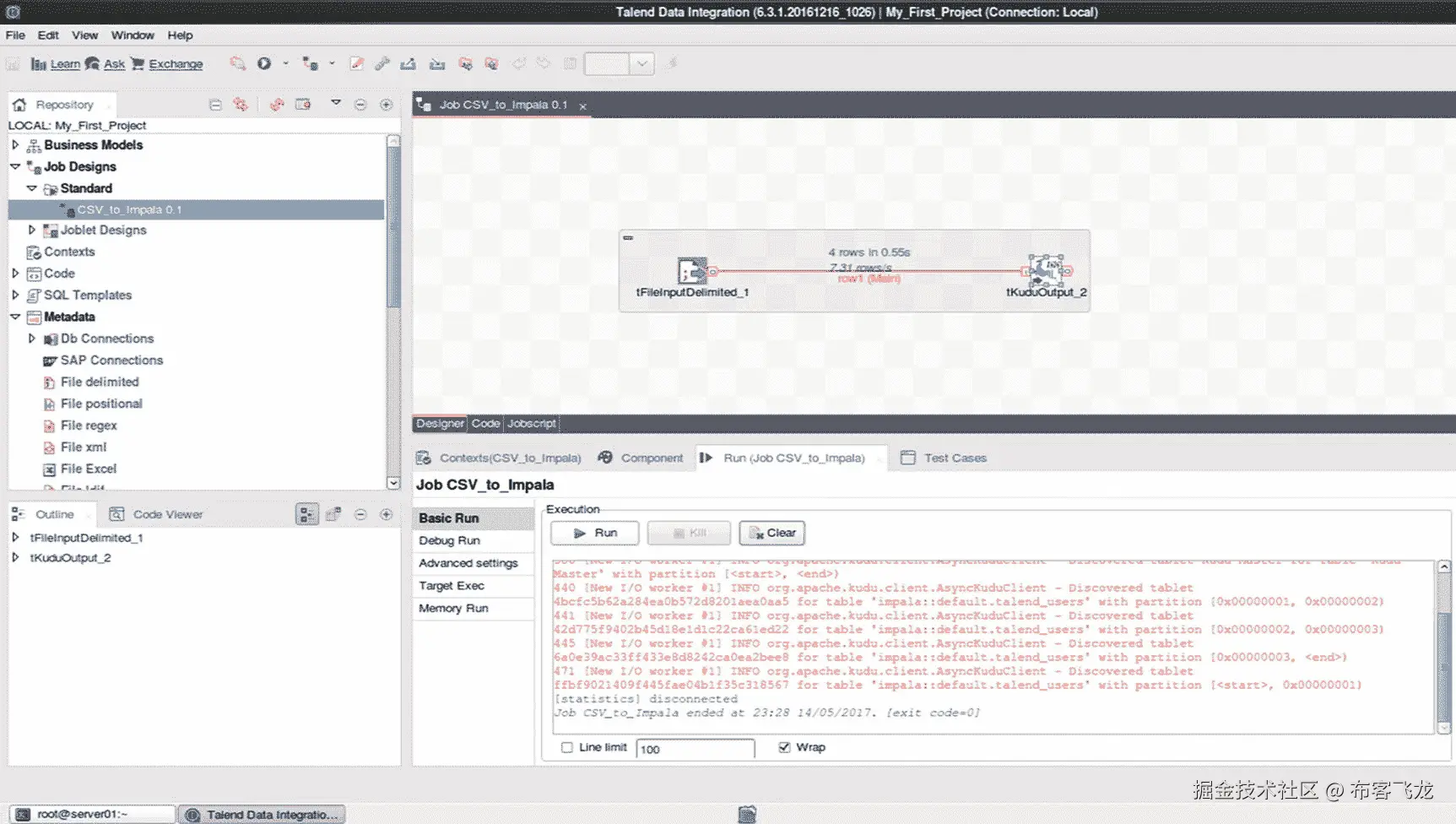The image size is (1456, 824).
Task: Expand the Db Connections node
Action: coord(32,339)
